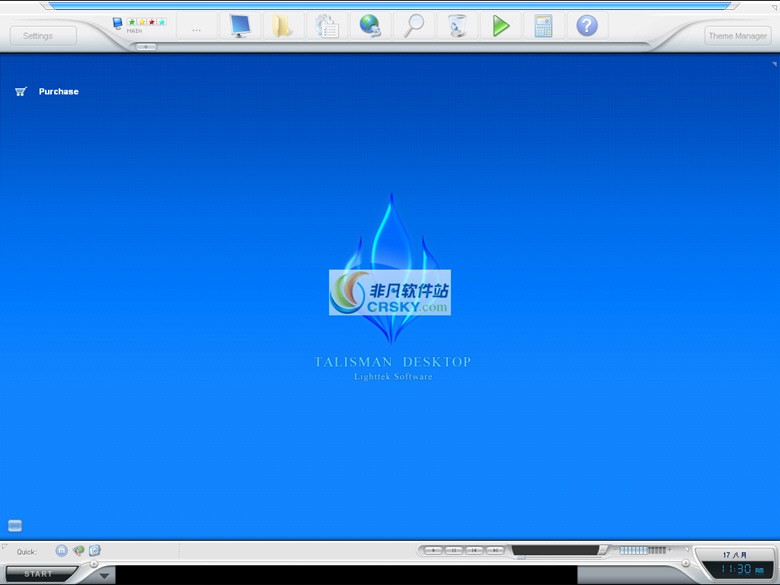
Task: Open the magnifier search icon
Action: [x=414, y=25]
